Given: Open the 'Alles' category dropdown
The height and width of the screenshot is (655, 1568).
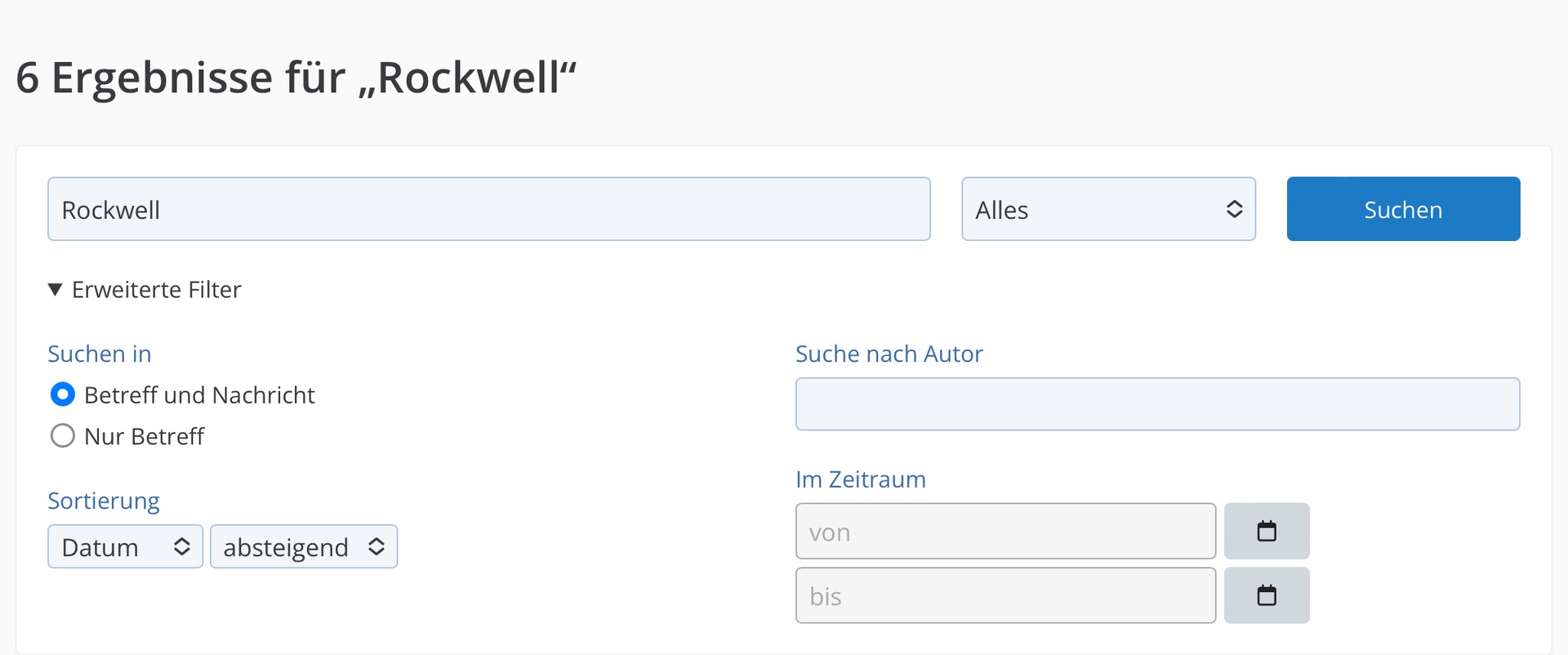Looking at the screenshot, I should (x=1108, y=209).
